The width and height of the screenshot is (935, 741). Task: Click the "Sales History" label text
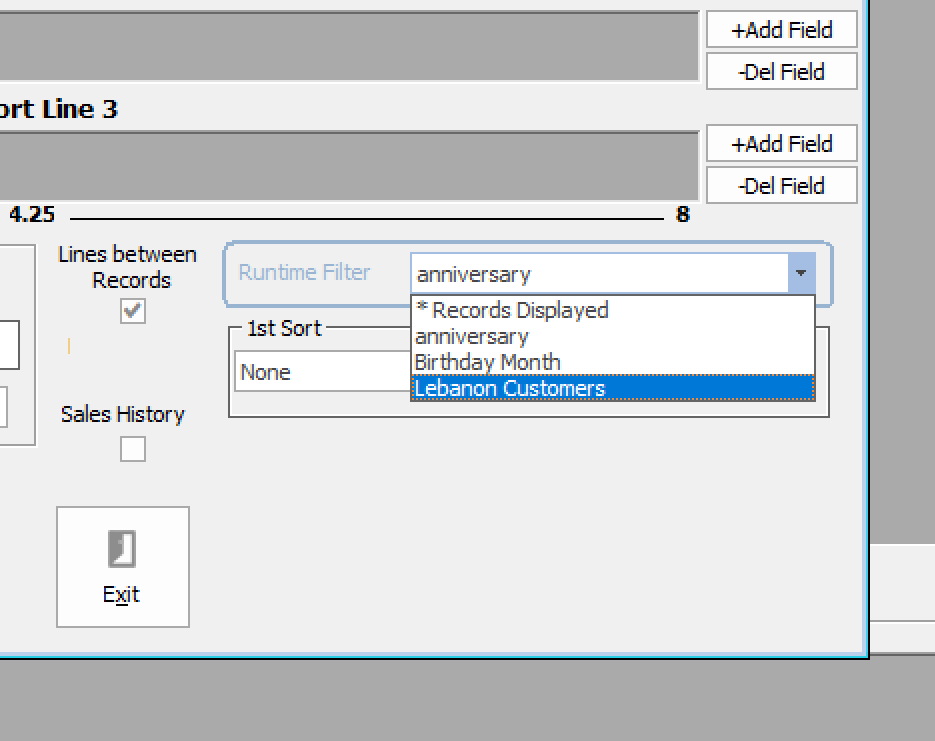click(x=122, y=414)
